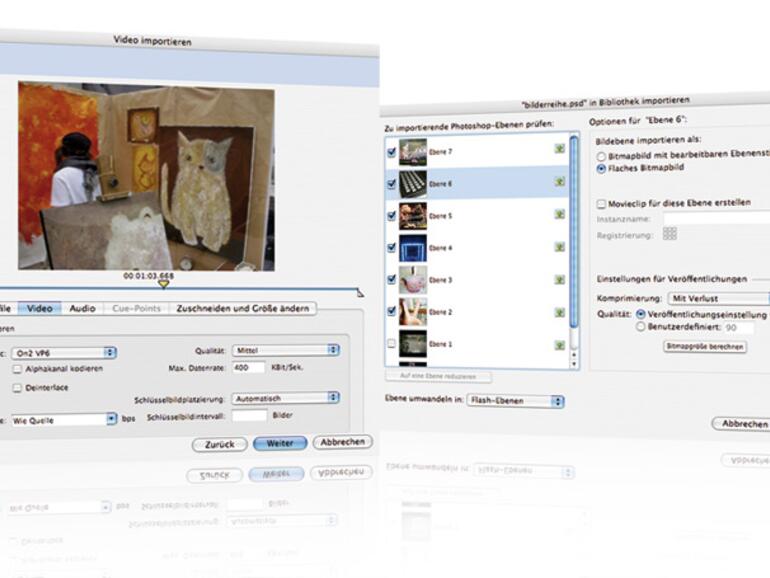Uncheck the Ebene 7 layer checkbox
Screen dimensions: 770x578
click(391, 152)
